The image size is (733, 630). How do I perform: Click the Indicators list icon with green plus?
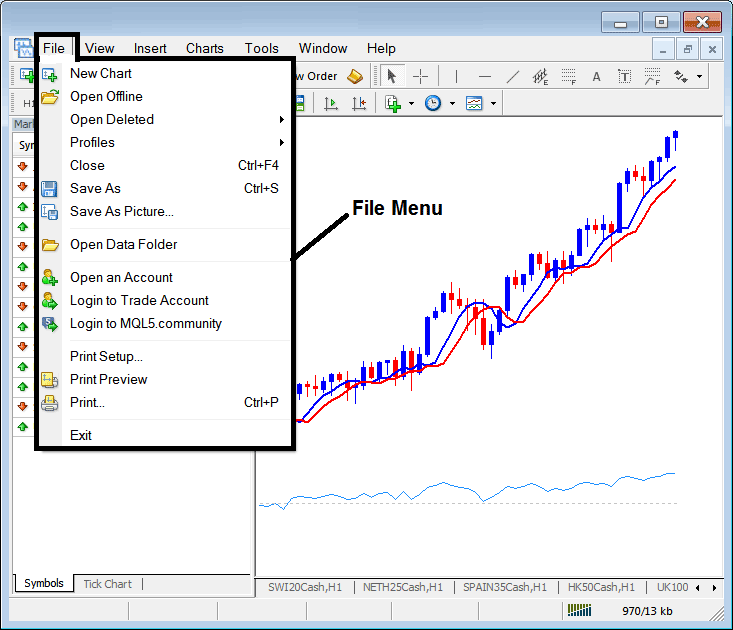coord(393,103)
